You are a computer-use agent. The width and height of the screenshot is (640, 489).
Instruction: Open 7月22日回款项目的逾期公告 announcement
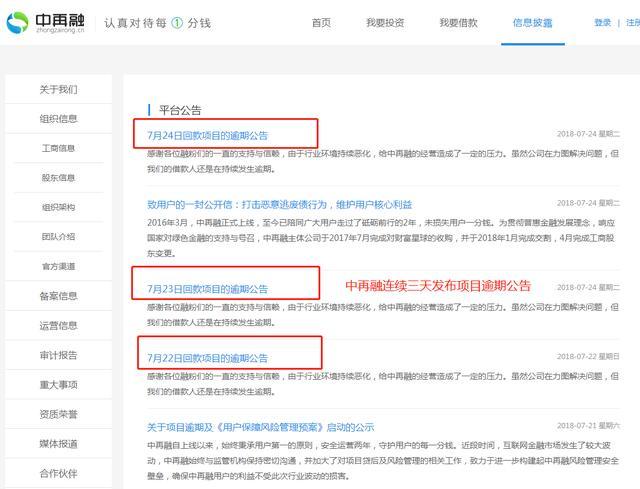point(207,358)
